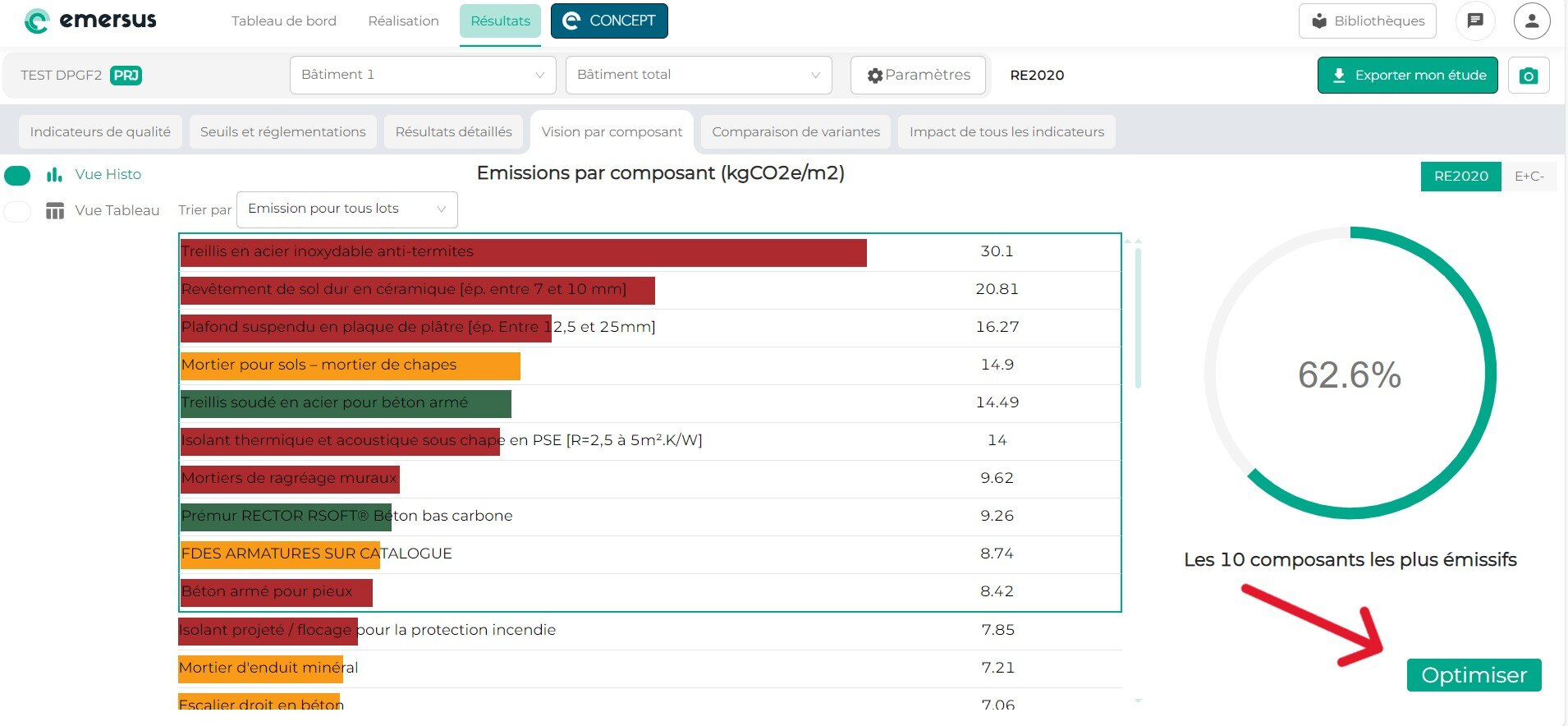Click the 8.74 emission value
The height and width of the screenshot is (726, 1568).
point(997,554)
